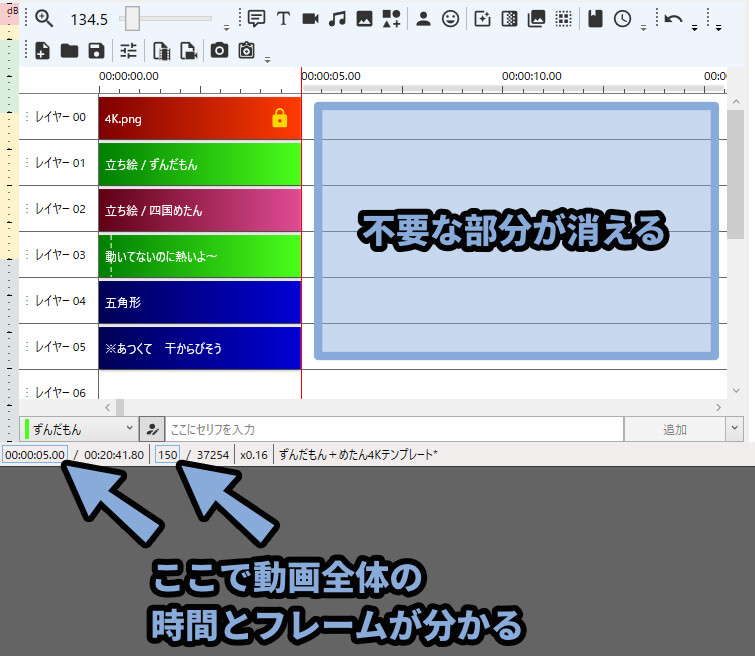Click the 00:00:00.00 ruler mark

click(129, 76)
